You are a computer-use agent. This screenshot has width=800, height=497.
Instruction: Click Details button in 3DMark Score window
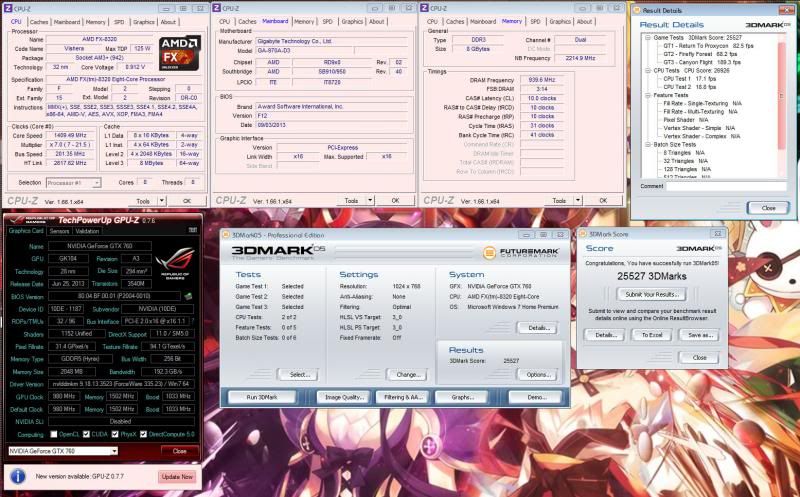click(x=605, y=335)
